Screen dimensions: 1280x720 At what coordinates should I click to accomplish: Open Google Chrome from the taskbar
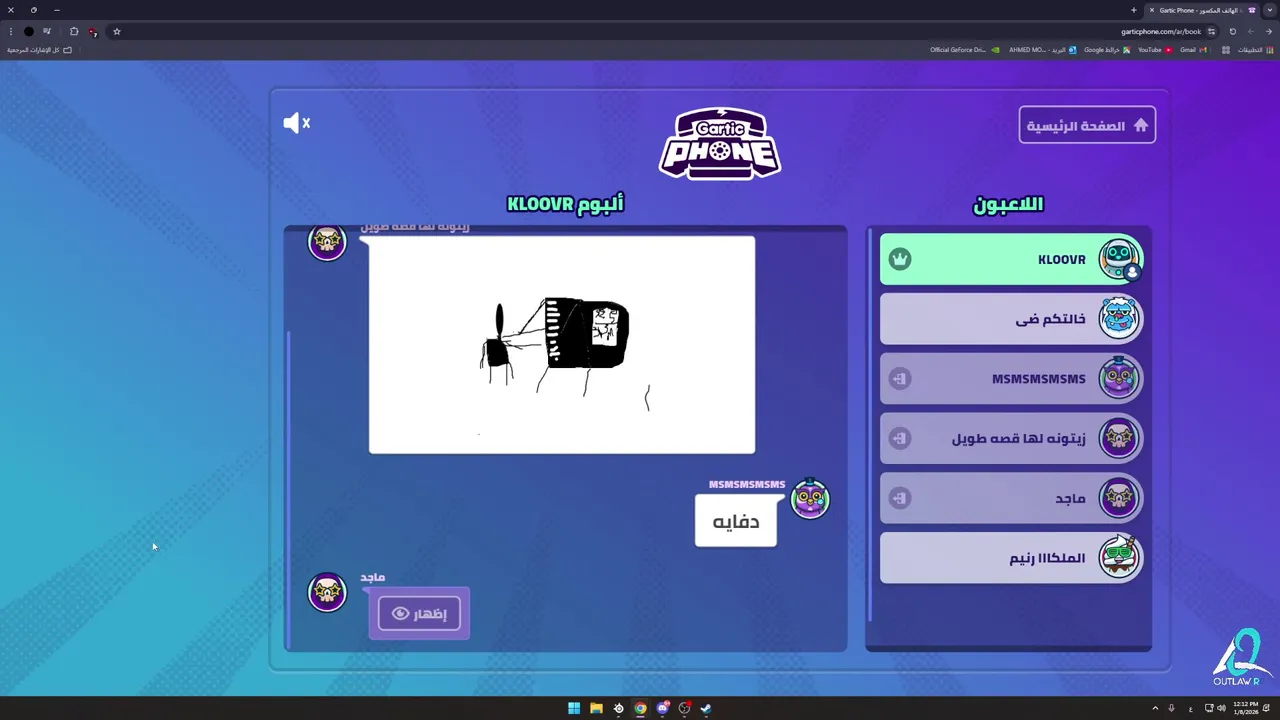pos(640,708)
